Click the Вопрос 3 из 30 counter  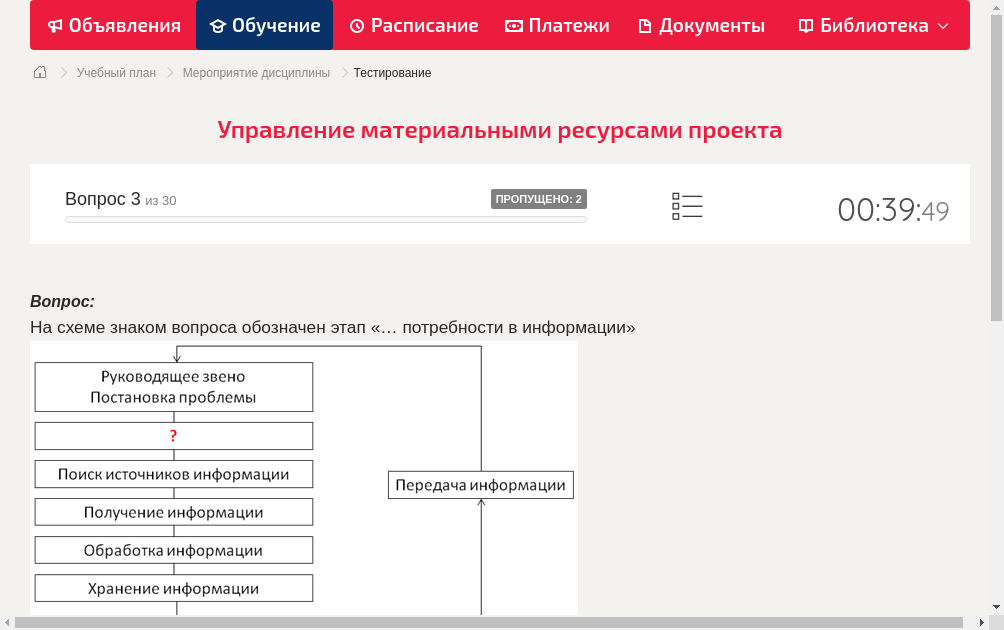[120, 198]
